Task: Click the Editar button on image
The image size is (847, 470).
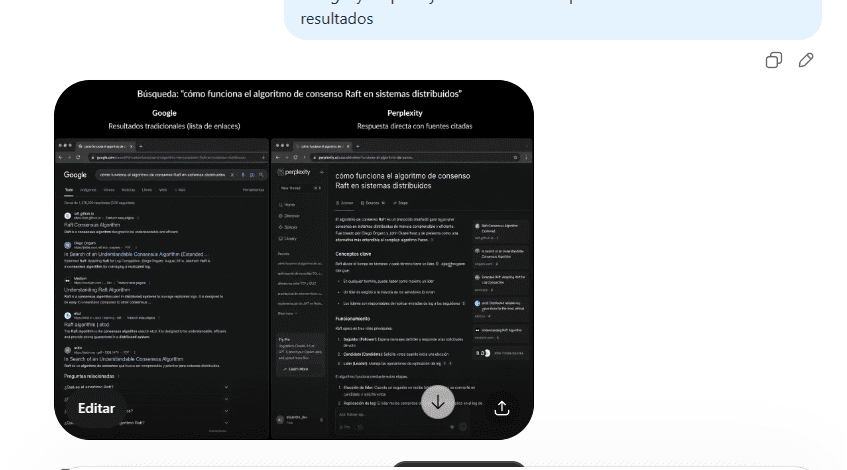Action: point(96,408)
